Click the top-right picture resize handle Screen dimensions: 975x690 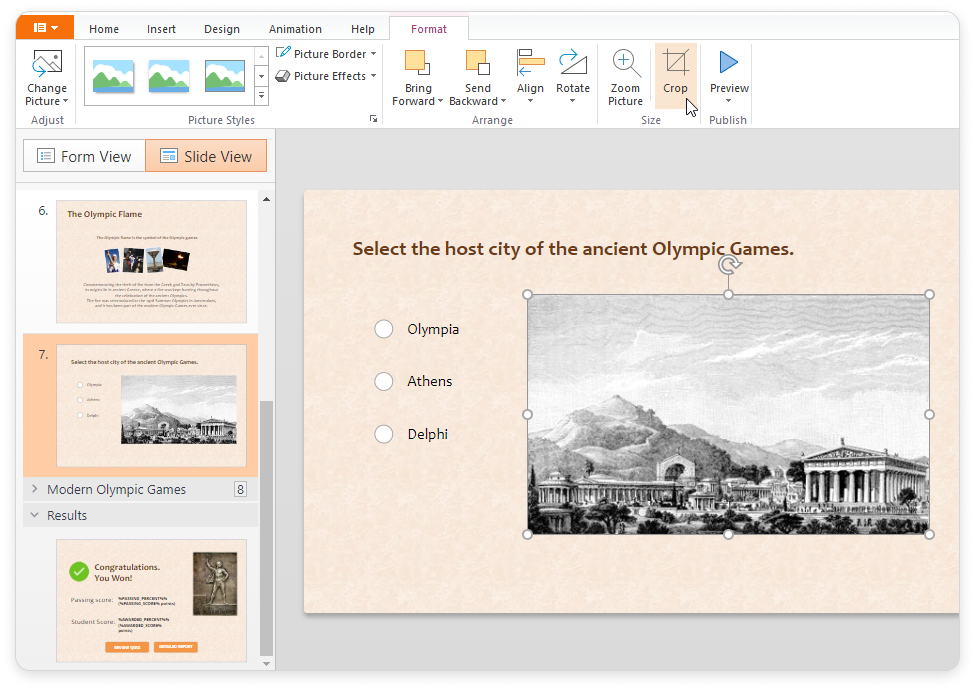click(930, 294)
